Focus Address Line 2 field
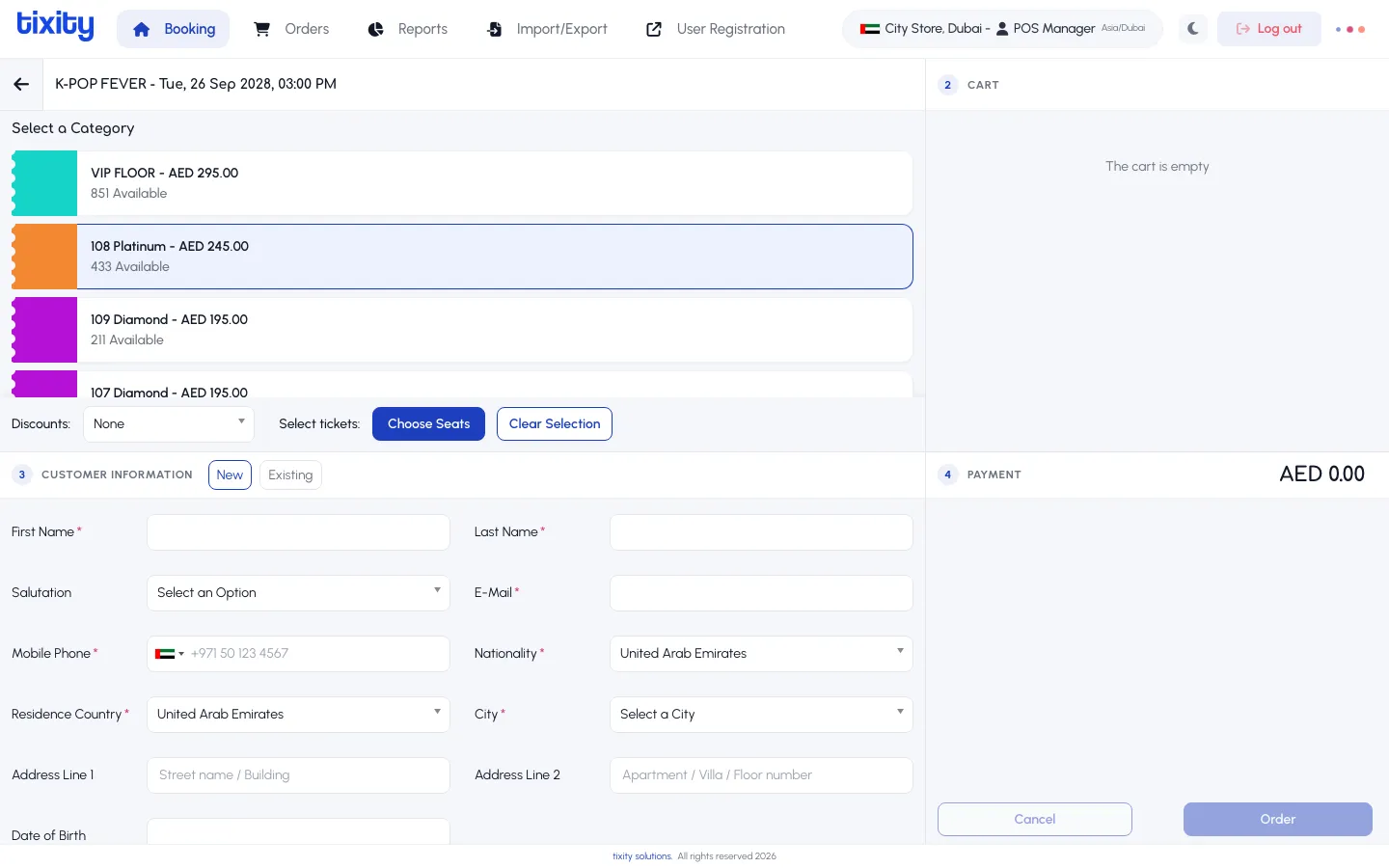Viewport: 1389px width, 868px height. [761, 775]
